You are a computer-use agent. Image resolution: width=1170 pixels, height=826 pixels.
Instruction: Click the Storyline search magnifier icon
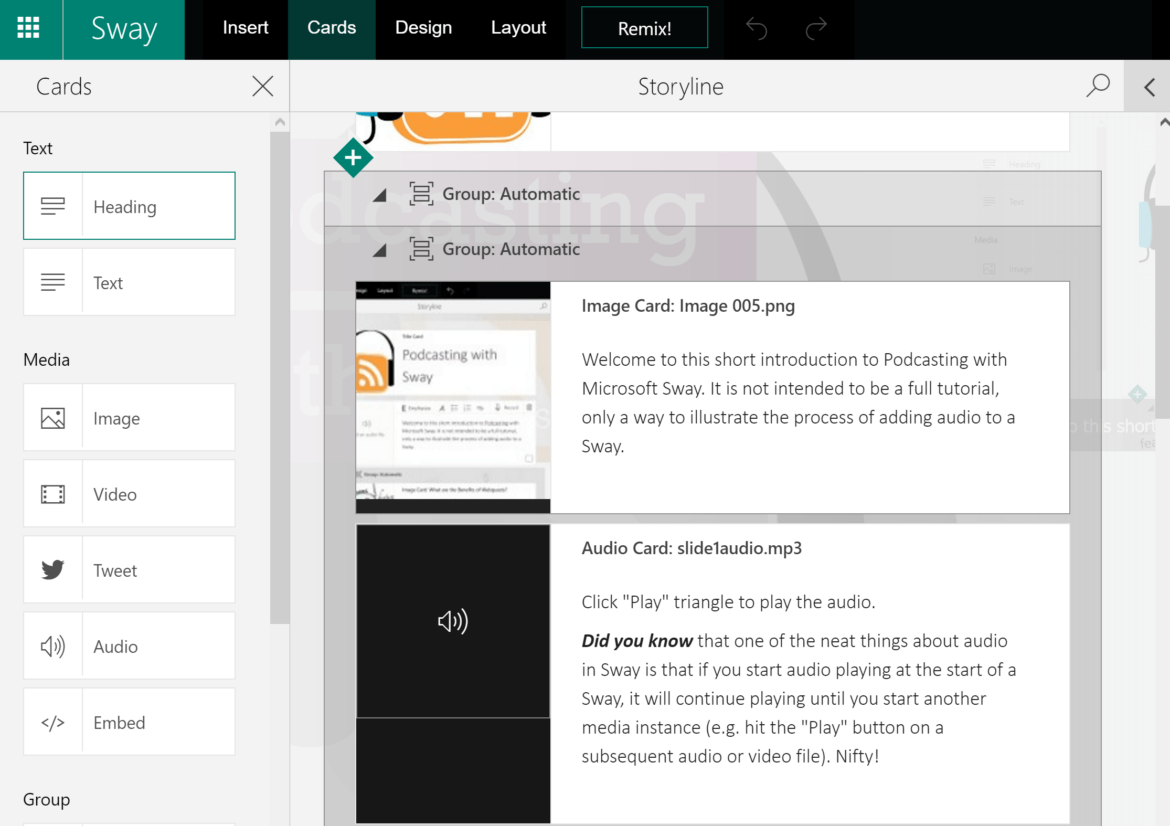pyautogui.click(x=1098, y=86)
